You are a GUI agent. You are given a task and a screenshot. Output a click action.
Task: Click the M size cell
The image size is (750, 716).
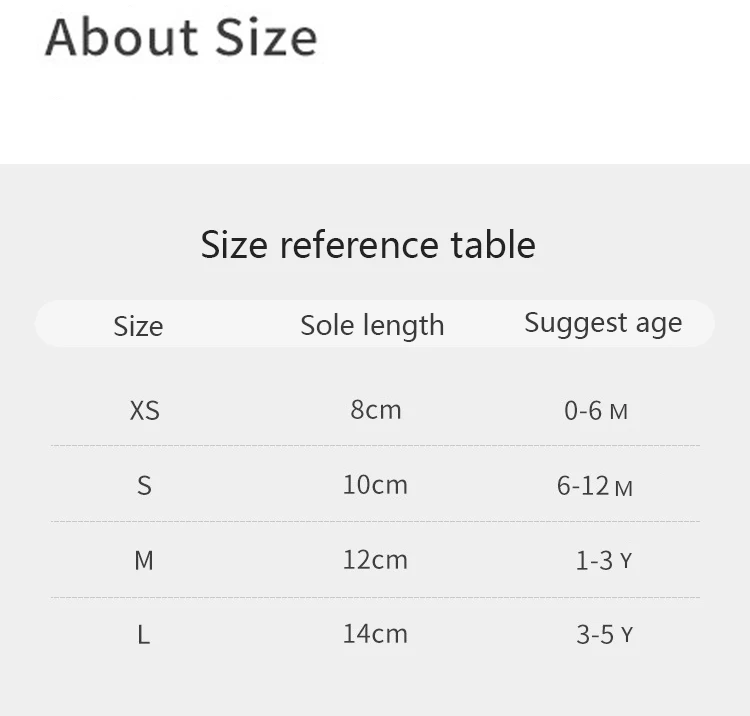coord(144,561)
